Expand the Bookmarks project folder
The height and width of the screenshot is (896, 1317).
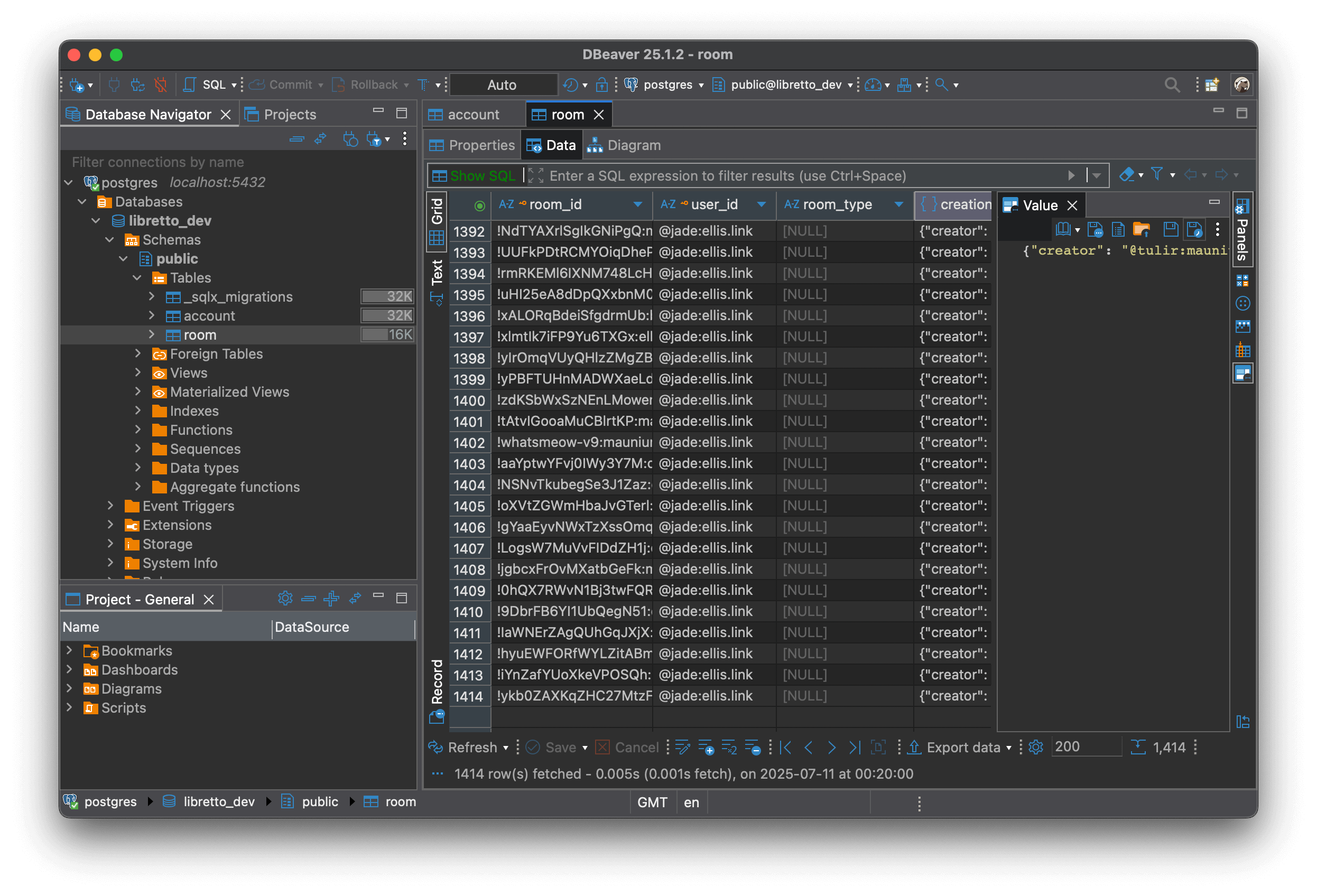tap(69, 651)
